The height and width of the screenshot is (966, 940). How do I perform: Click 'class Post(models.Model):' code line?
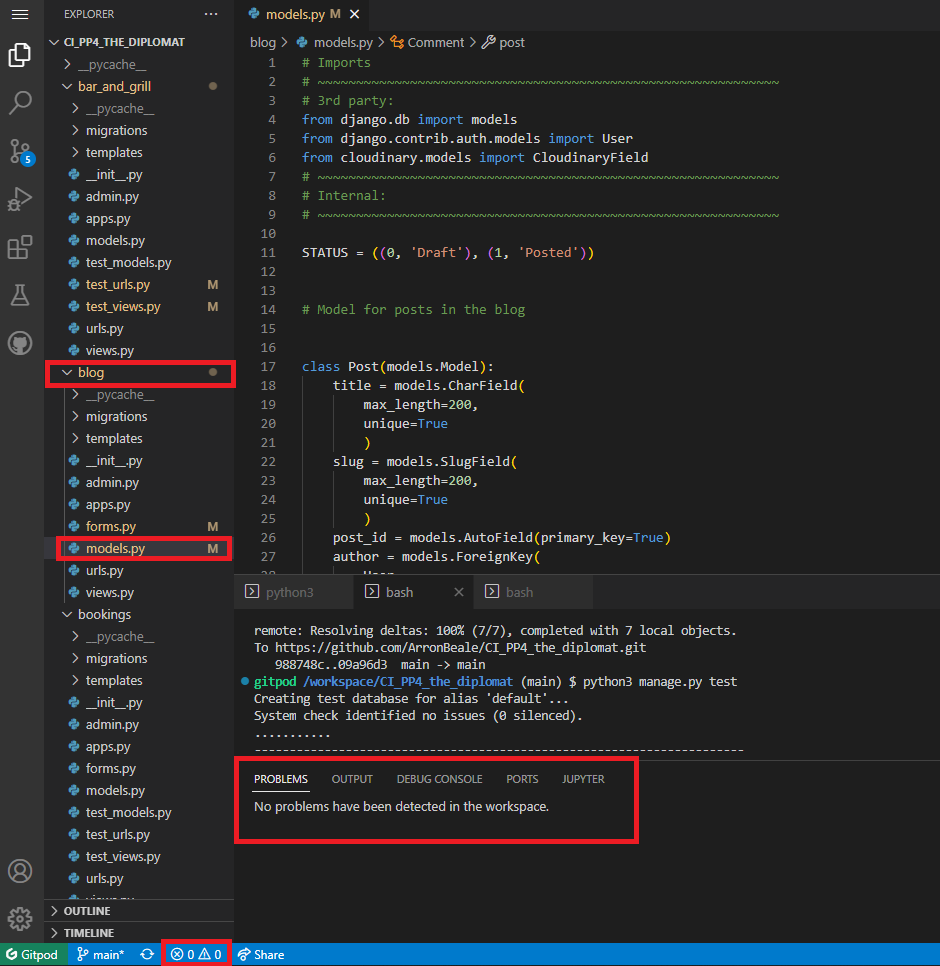click(397, 367)
